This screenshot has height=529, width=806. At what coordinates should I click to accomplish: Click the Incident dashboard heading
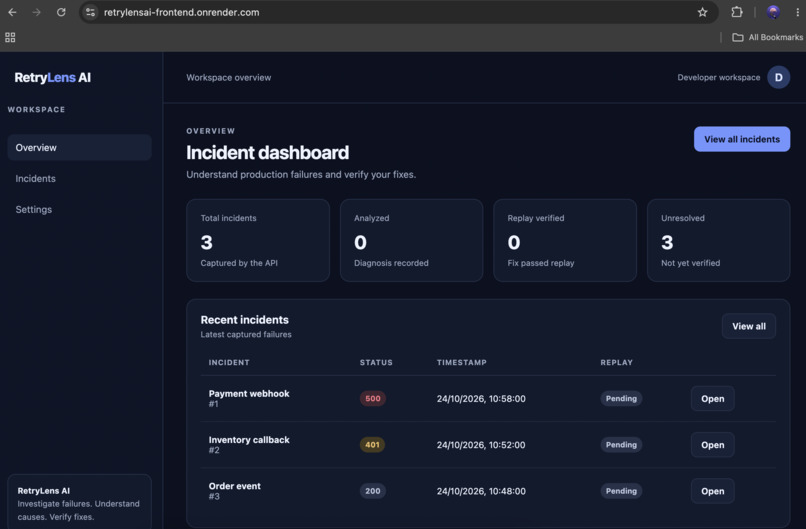(x=267, y=153)
